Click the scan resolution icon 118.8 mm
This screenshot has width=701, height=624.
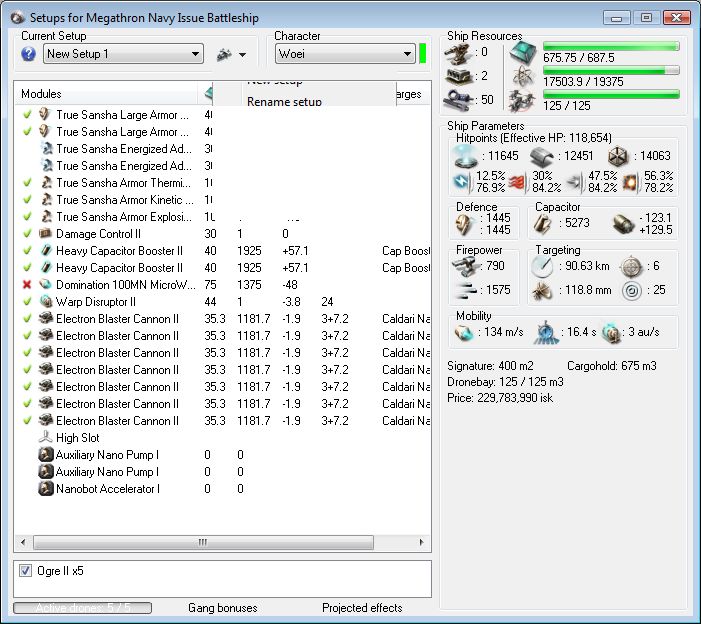coord(542,291)
